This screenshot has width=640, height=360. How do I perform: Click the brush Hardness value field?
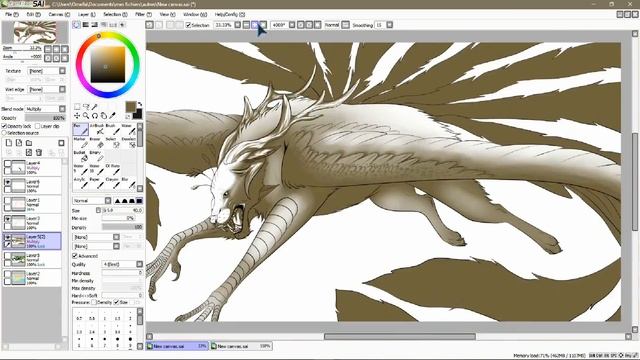(x=122, y=273)
